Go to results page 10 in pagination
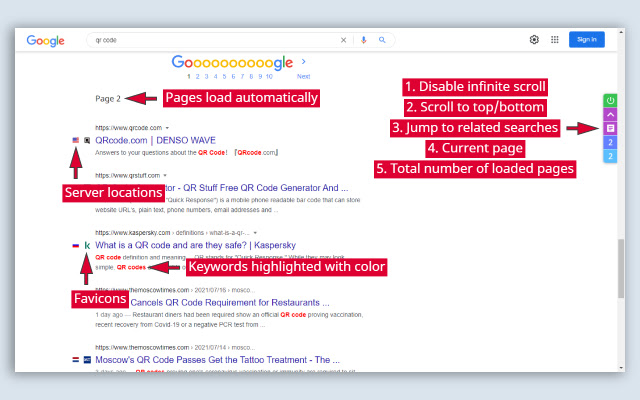This screenshot has width=640, height=400. [x=269, y=76]
